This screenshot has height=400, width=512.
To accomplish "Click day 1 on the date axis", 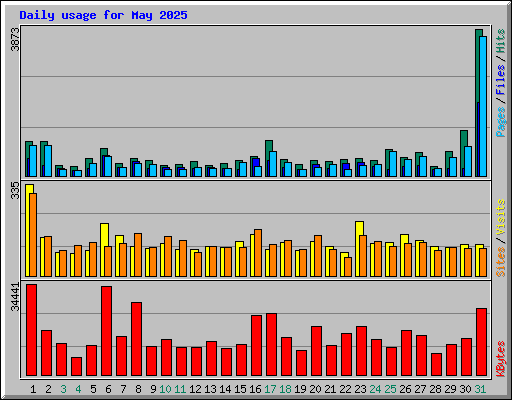I will pos(33,389).
